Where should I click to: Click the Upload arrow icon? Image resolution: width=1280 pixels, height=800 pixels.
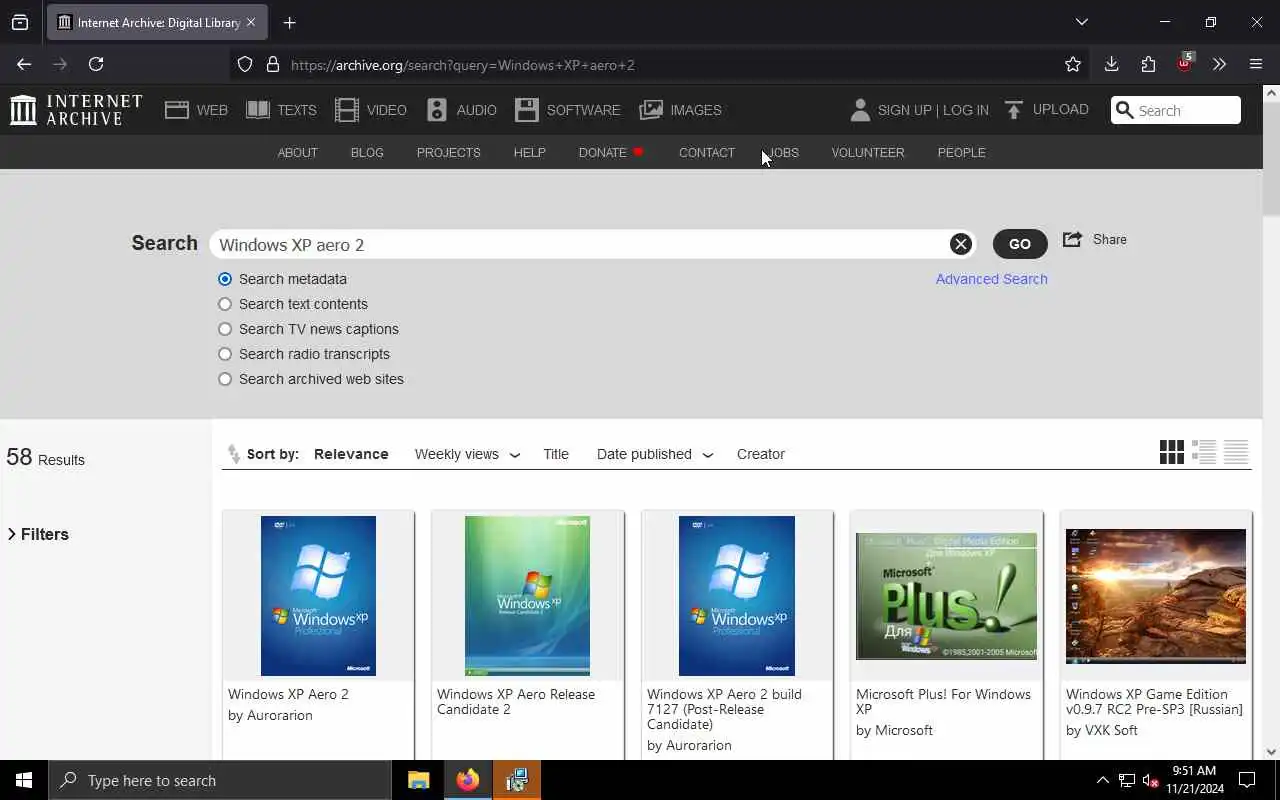1014,110
